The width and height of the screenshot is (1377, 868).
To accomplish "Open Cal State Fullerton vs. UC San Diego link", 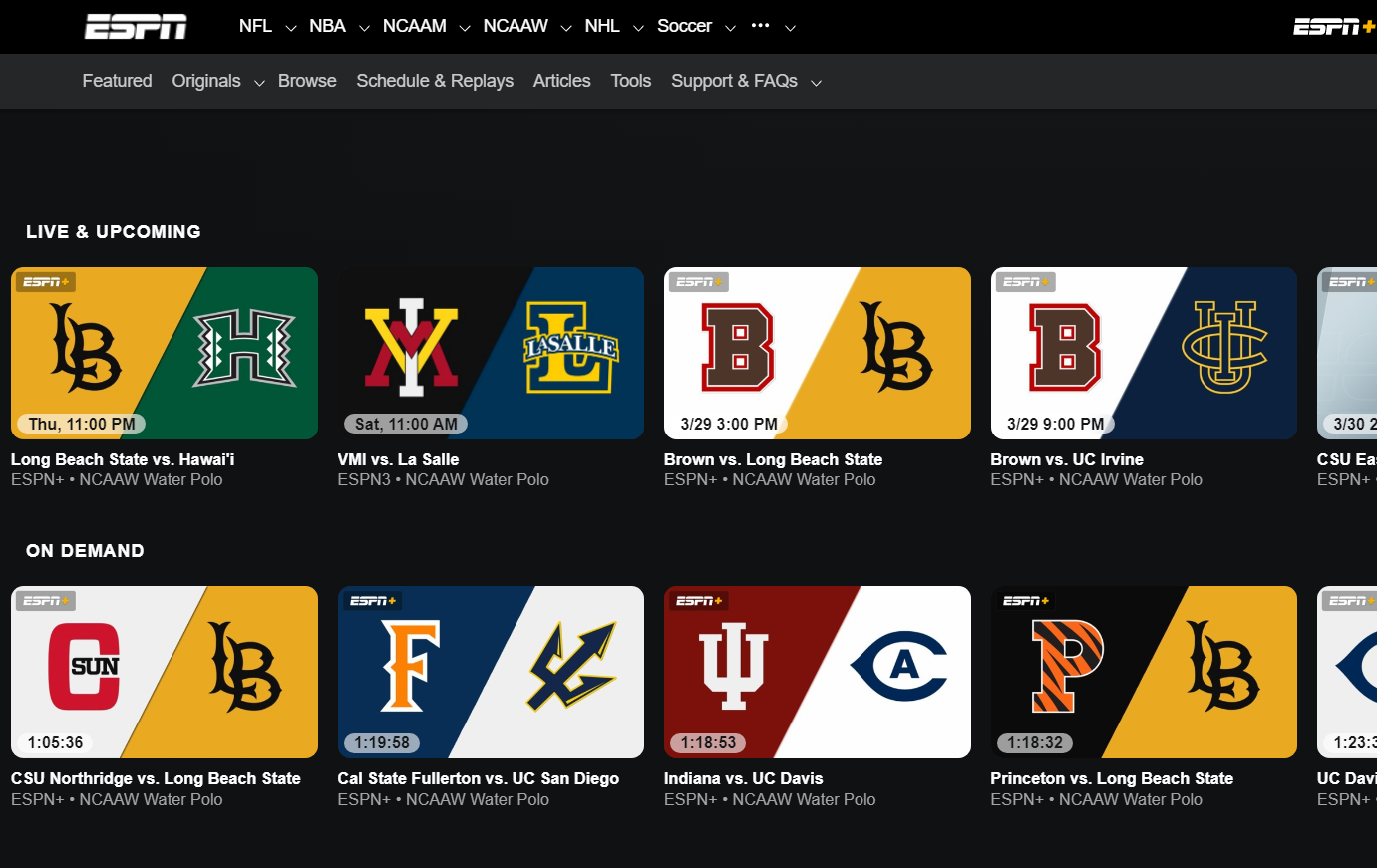I will (478, 778).
